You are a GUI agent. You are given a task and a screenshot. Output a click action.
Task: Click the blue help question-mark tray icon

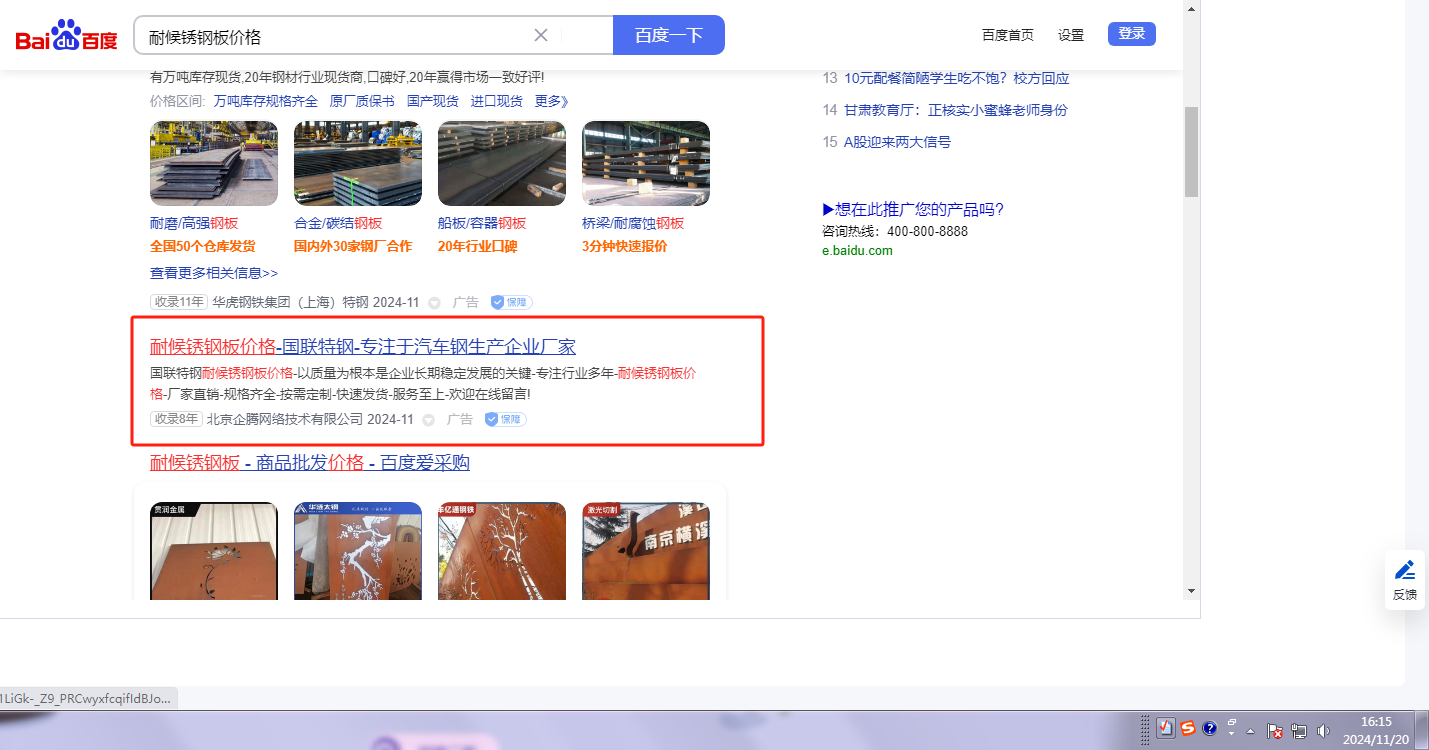[1209, 728]
